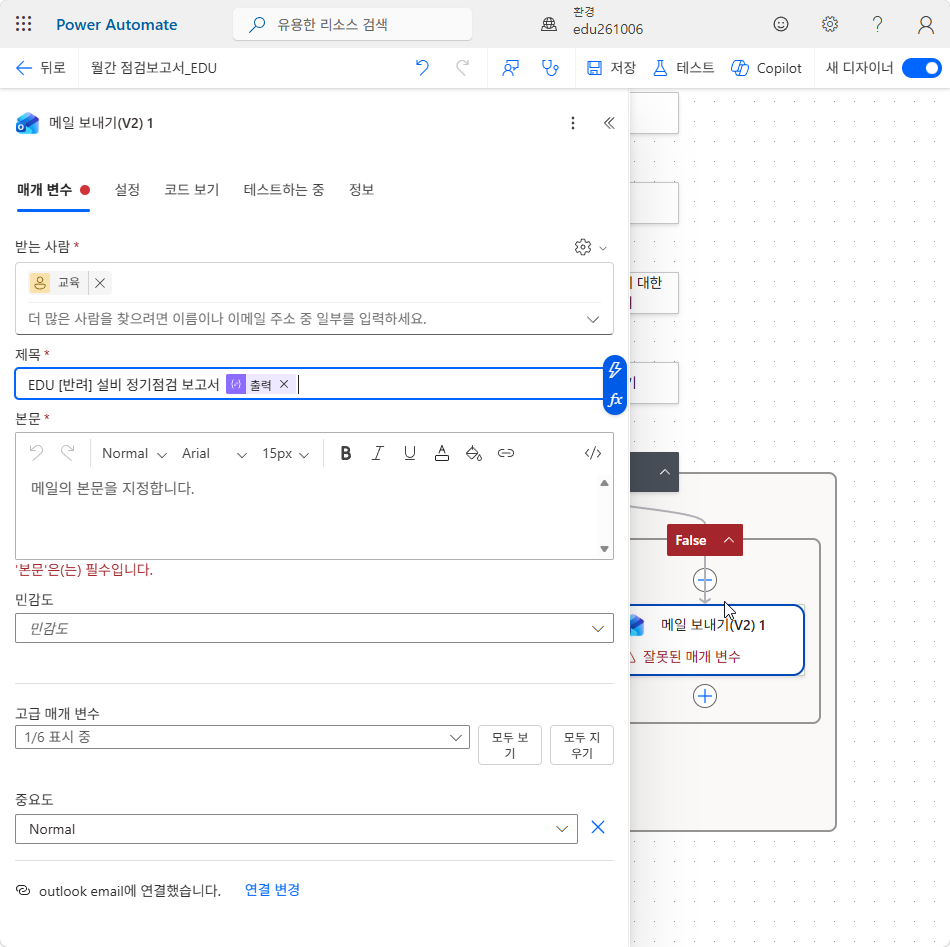This screenshot has width=950, height=947.
Task: Open the app launcher grid
Action: [24, 24]
